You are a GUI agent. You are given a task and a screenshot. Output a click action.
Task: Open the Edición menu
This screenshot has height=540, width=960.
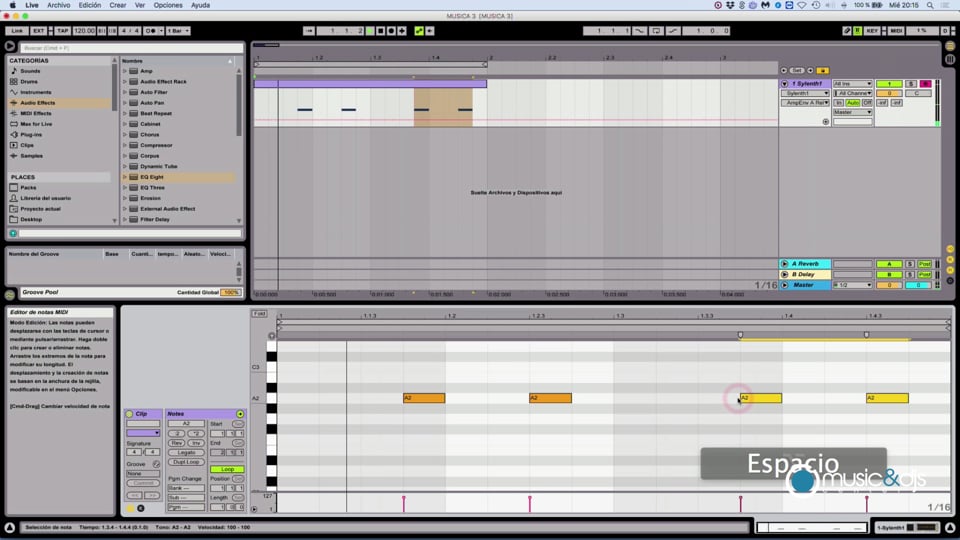[x=89, y=5]
